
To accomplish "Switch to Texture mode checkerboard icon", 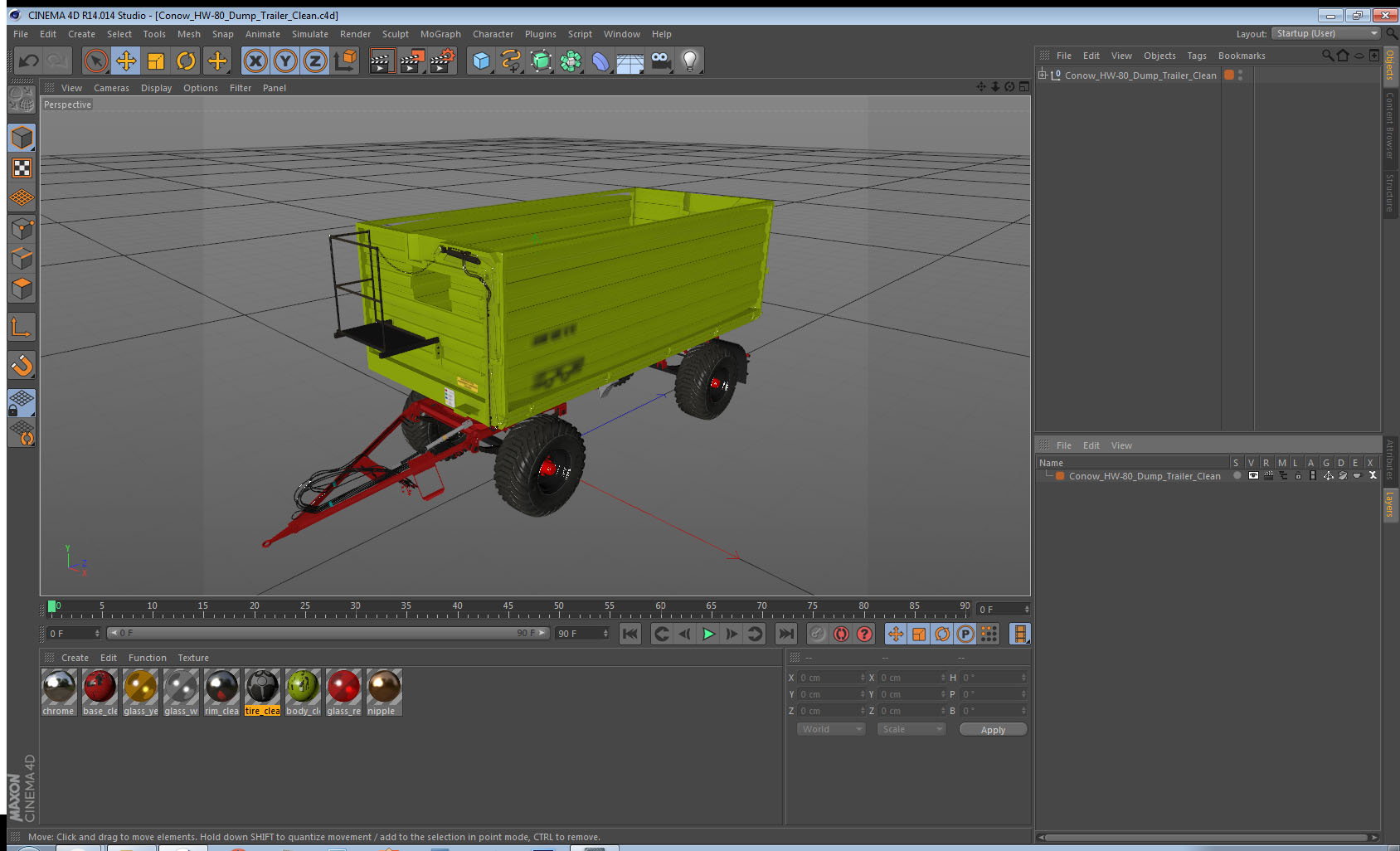I will pos(22,168).
